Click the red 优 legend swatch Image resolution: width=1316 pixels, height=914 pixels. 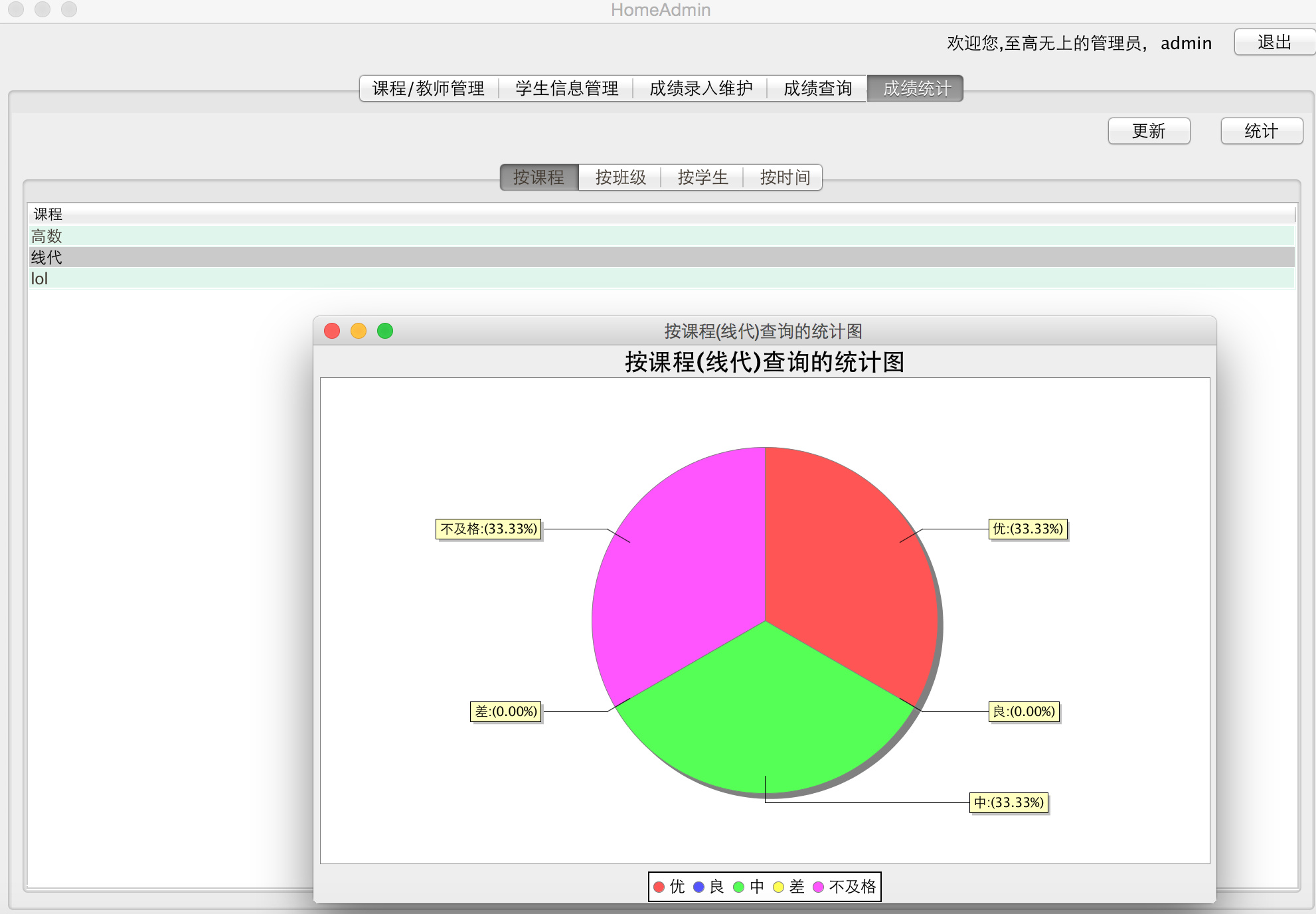pos(659,887)
